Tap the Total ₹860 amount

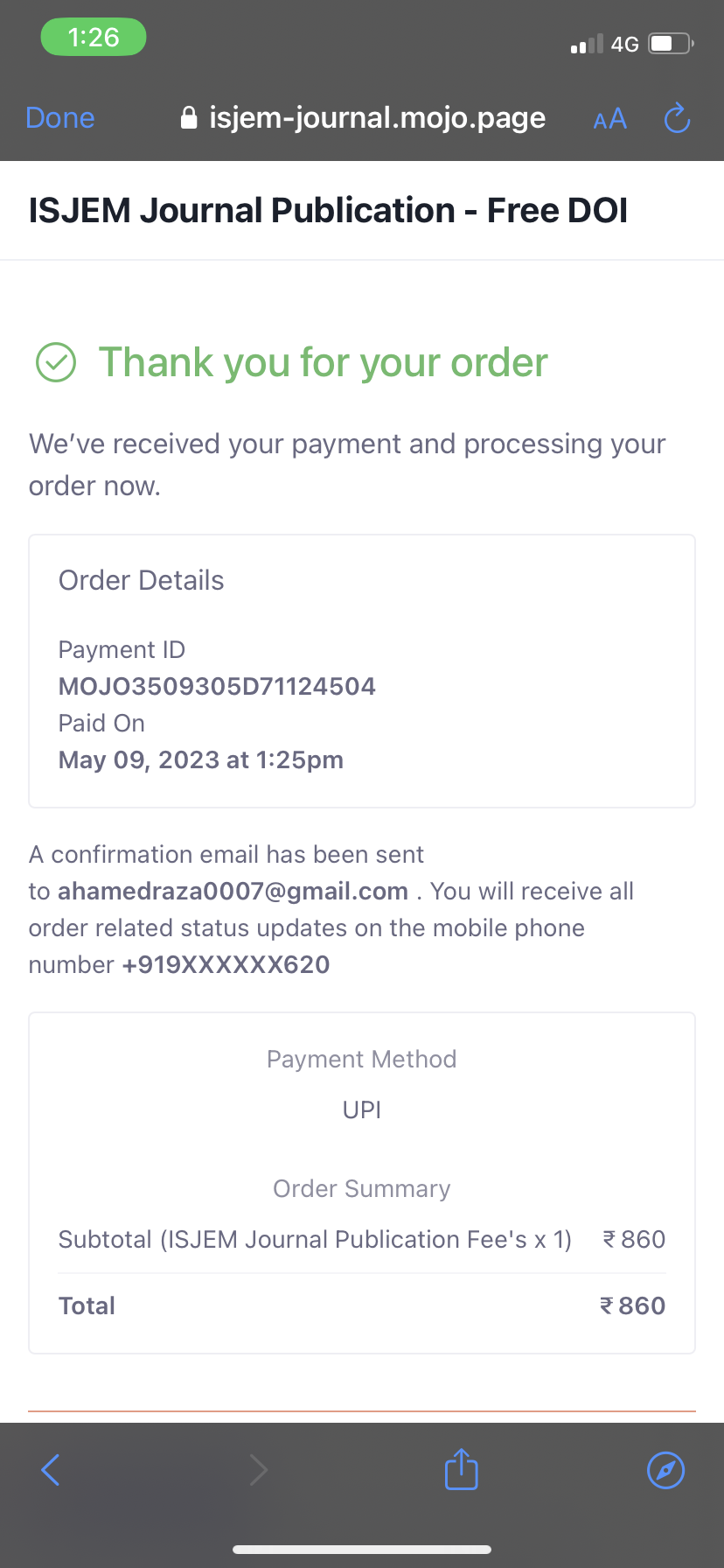[x=632, y=1305]
